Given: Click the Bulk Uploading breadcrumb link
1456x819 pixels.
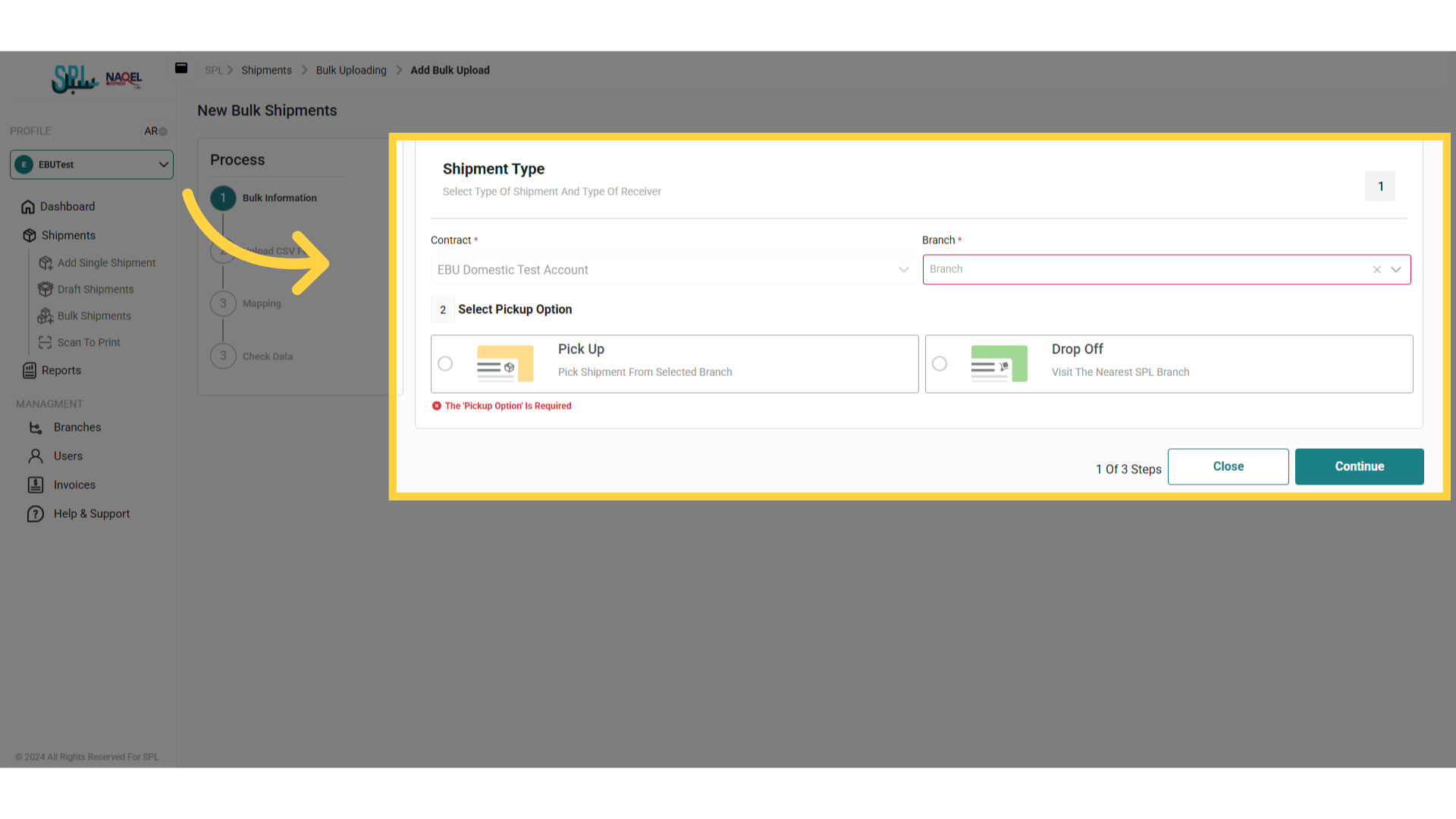Looking at the screenshot, I should 351,71.
